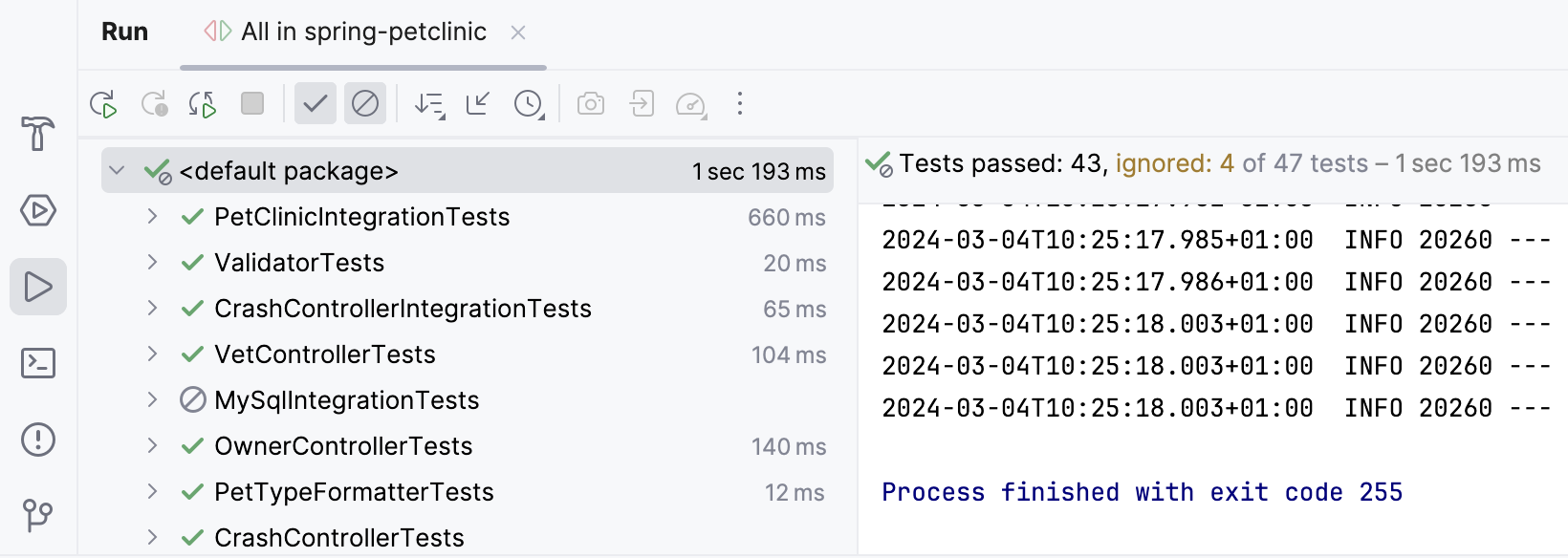Stop the running test process
Screen dimensions: 1568x558
pos(251,104)
